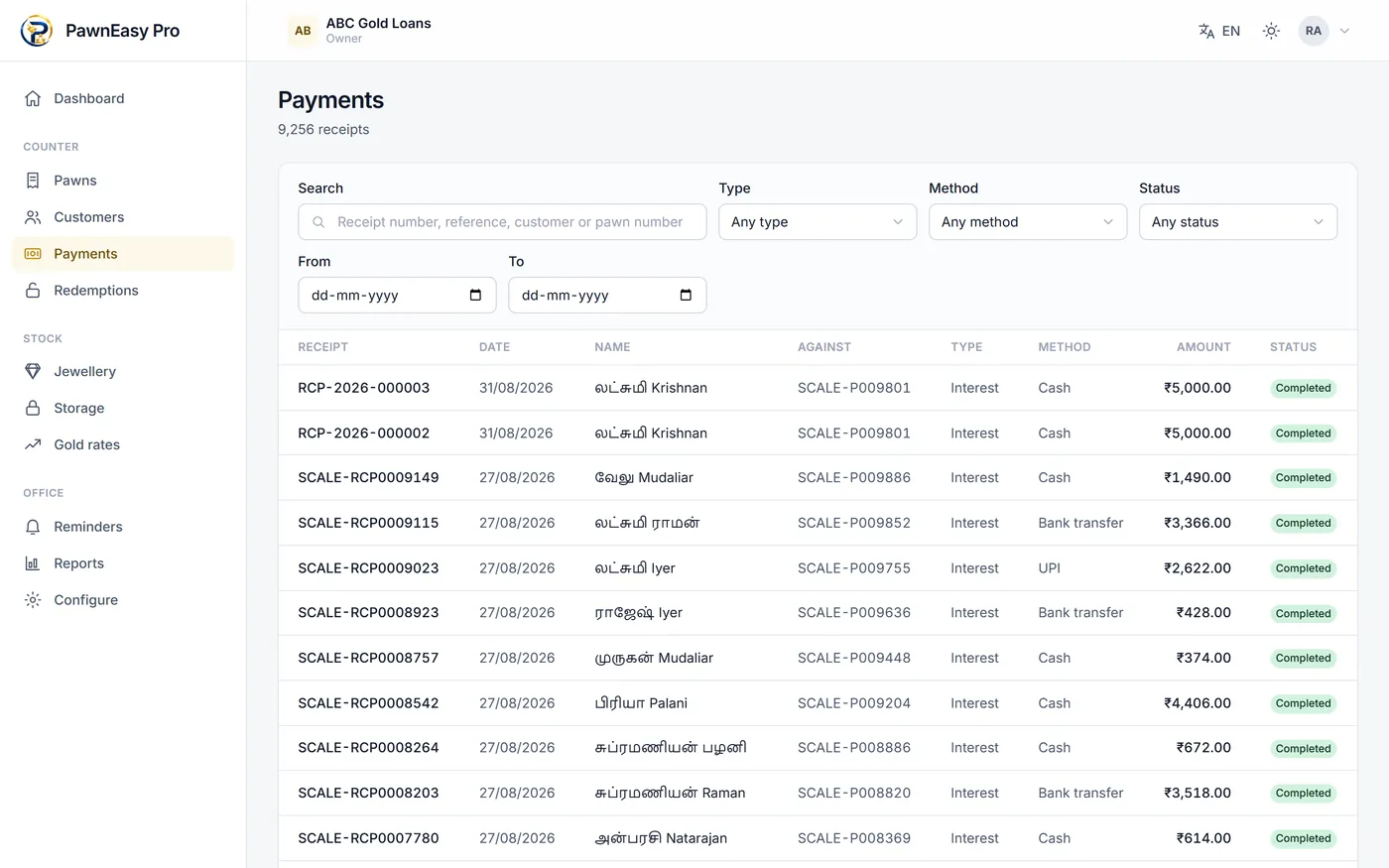Click the From date field
The width and height of the screenshot is (1389, 868).
point(397,296)
